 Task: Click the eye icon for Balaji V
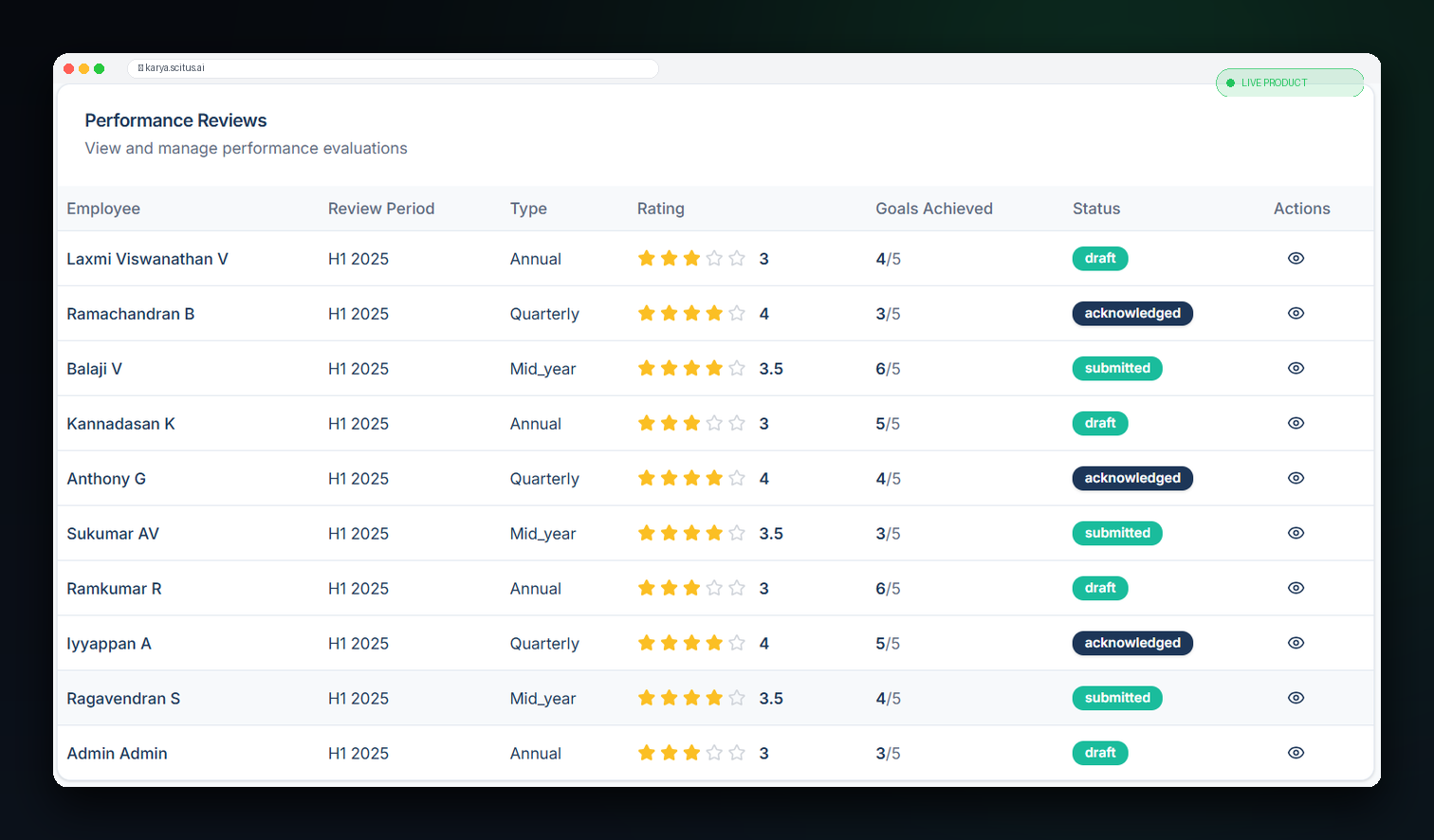point(1296,368)
